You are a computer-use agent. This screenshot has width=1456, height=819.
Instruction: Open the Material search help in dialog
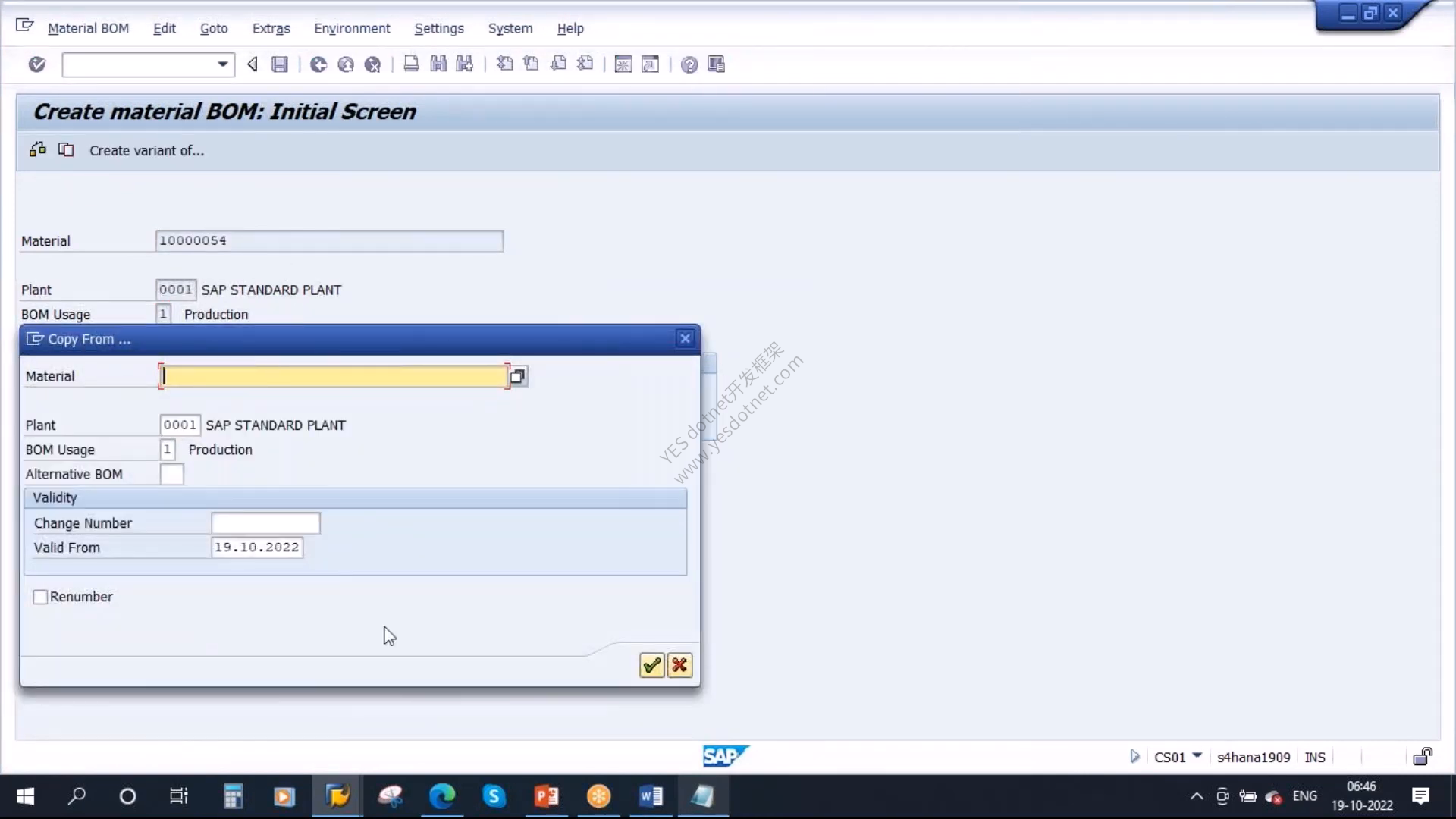tap(518, 376)
